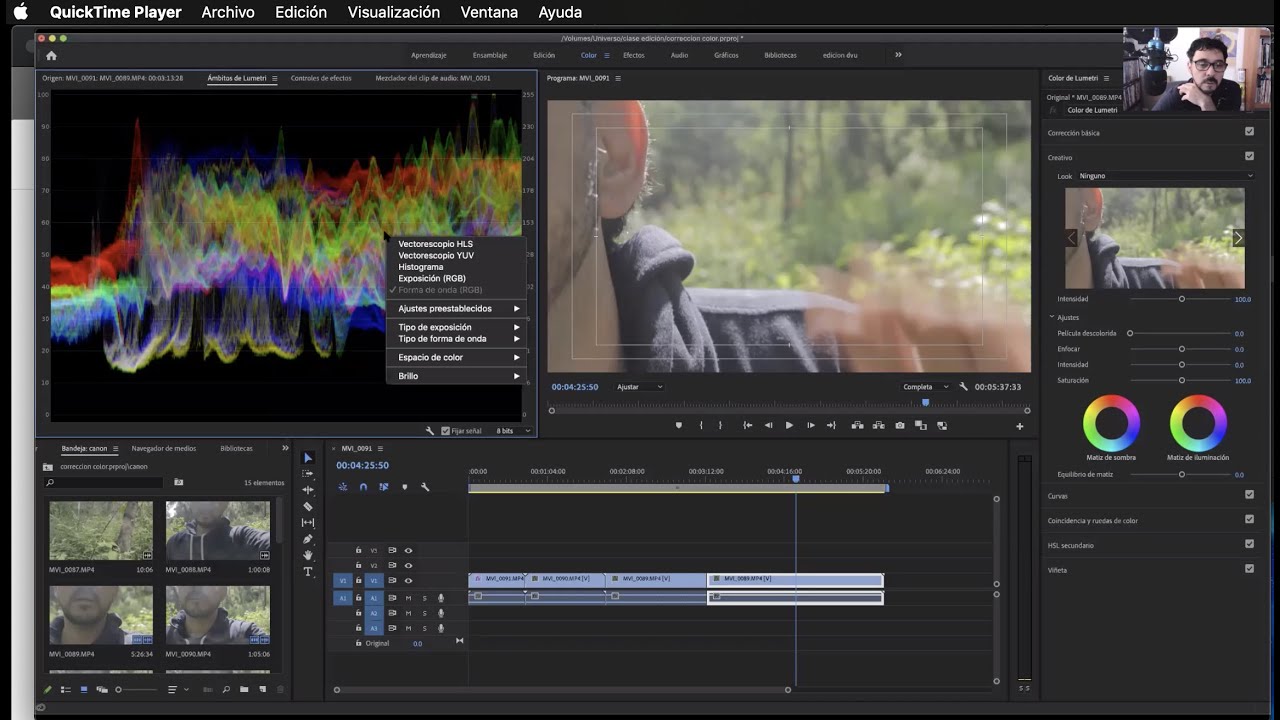The width and height of the screenshot is (1280, 720).
Task: Expand Brillo submenu
Action: (457, 376)
